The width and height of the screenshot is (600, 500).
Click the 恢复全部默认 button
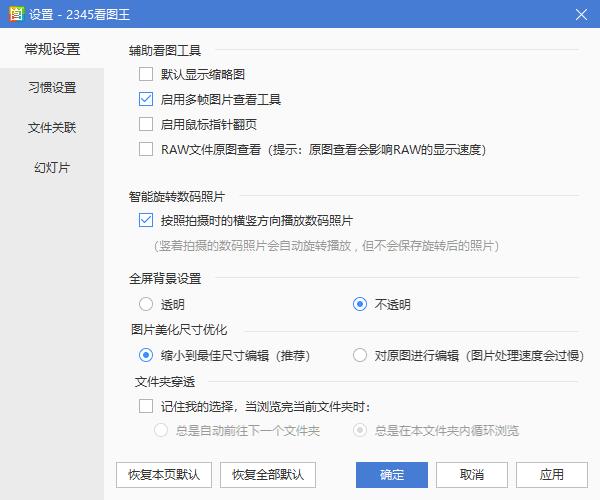(268, 475)
